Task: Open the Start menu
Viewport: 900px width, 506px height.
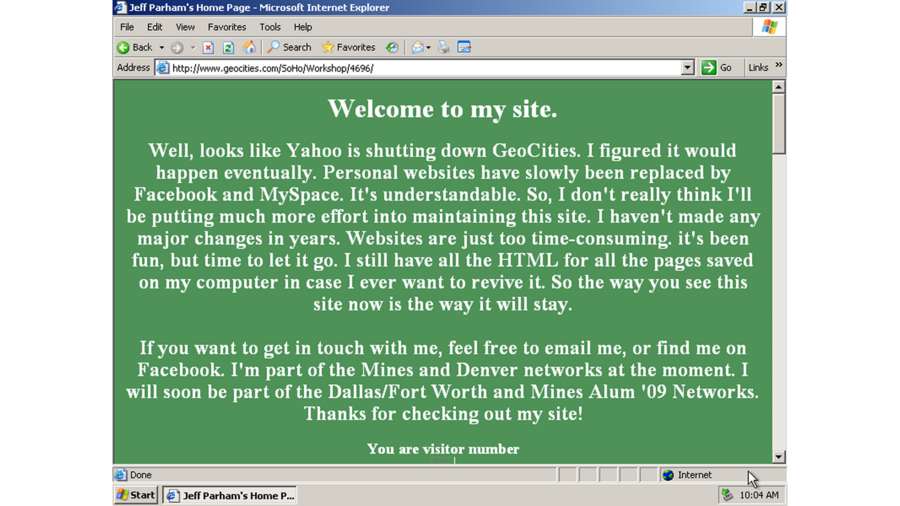Action: [136, 495]
